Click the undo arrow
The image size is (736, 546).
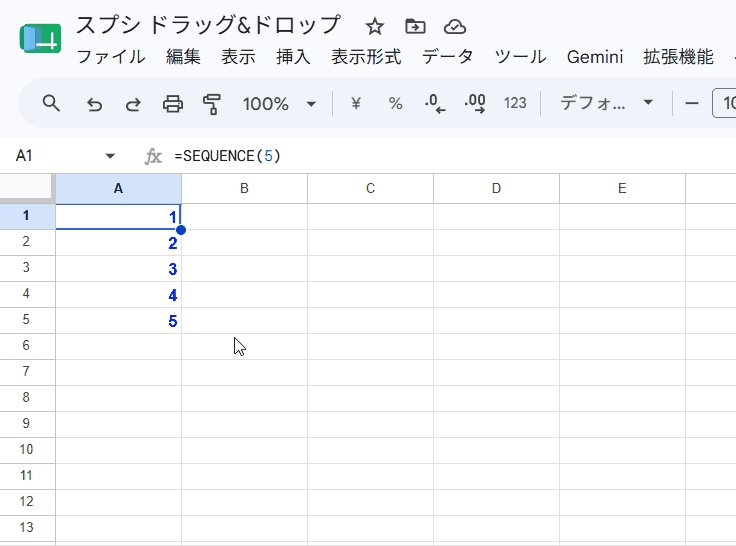(x=94, y=104)
